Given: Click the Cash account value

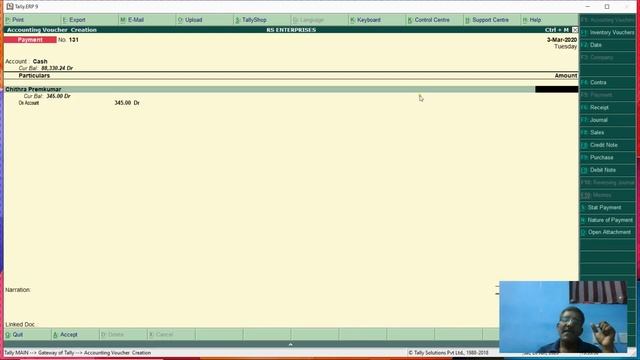Looking at the screenshot, I should pos(40,61).
